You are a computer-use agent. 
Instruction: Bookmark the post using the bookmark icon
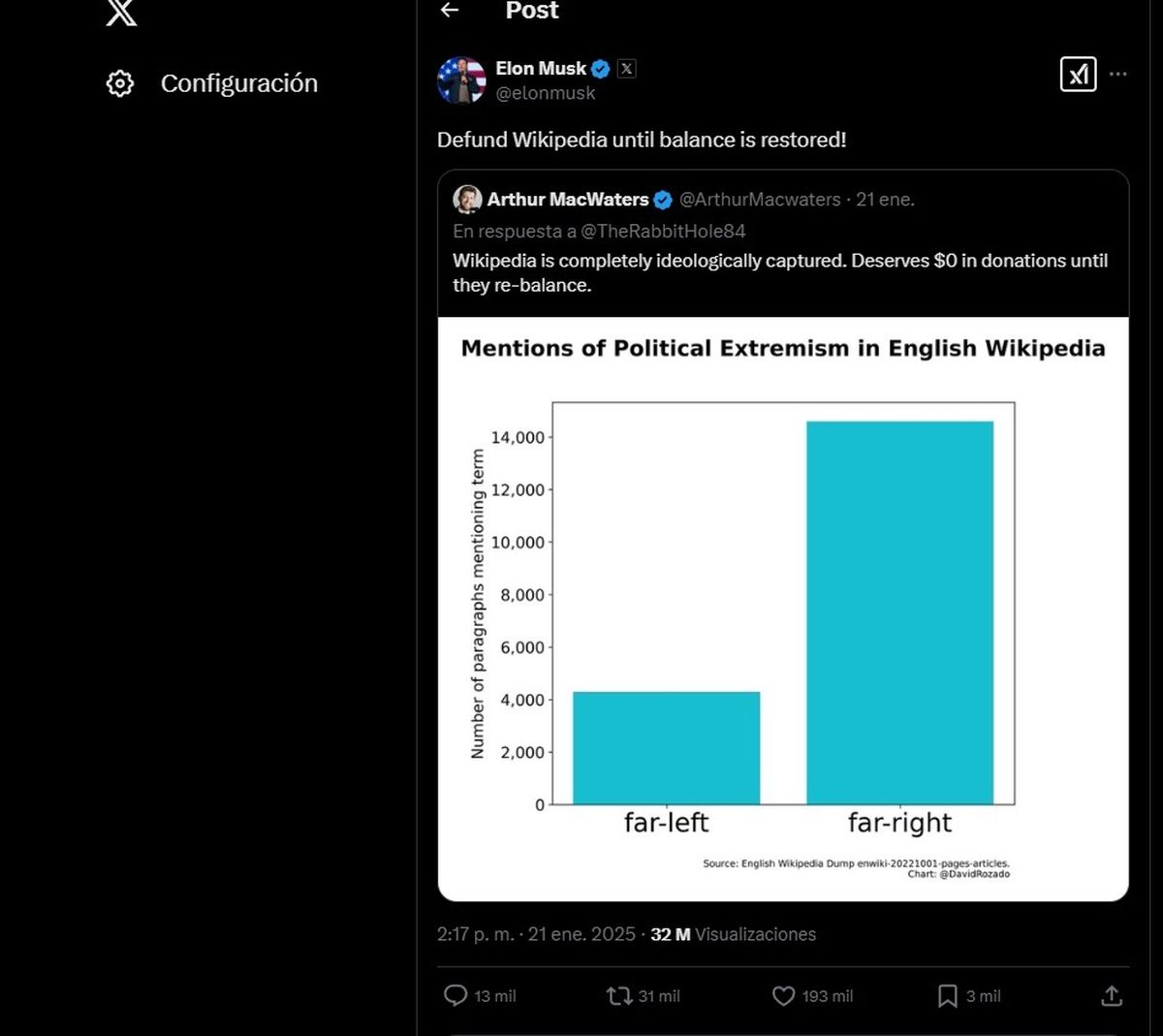(948, 995)
